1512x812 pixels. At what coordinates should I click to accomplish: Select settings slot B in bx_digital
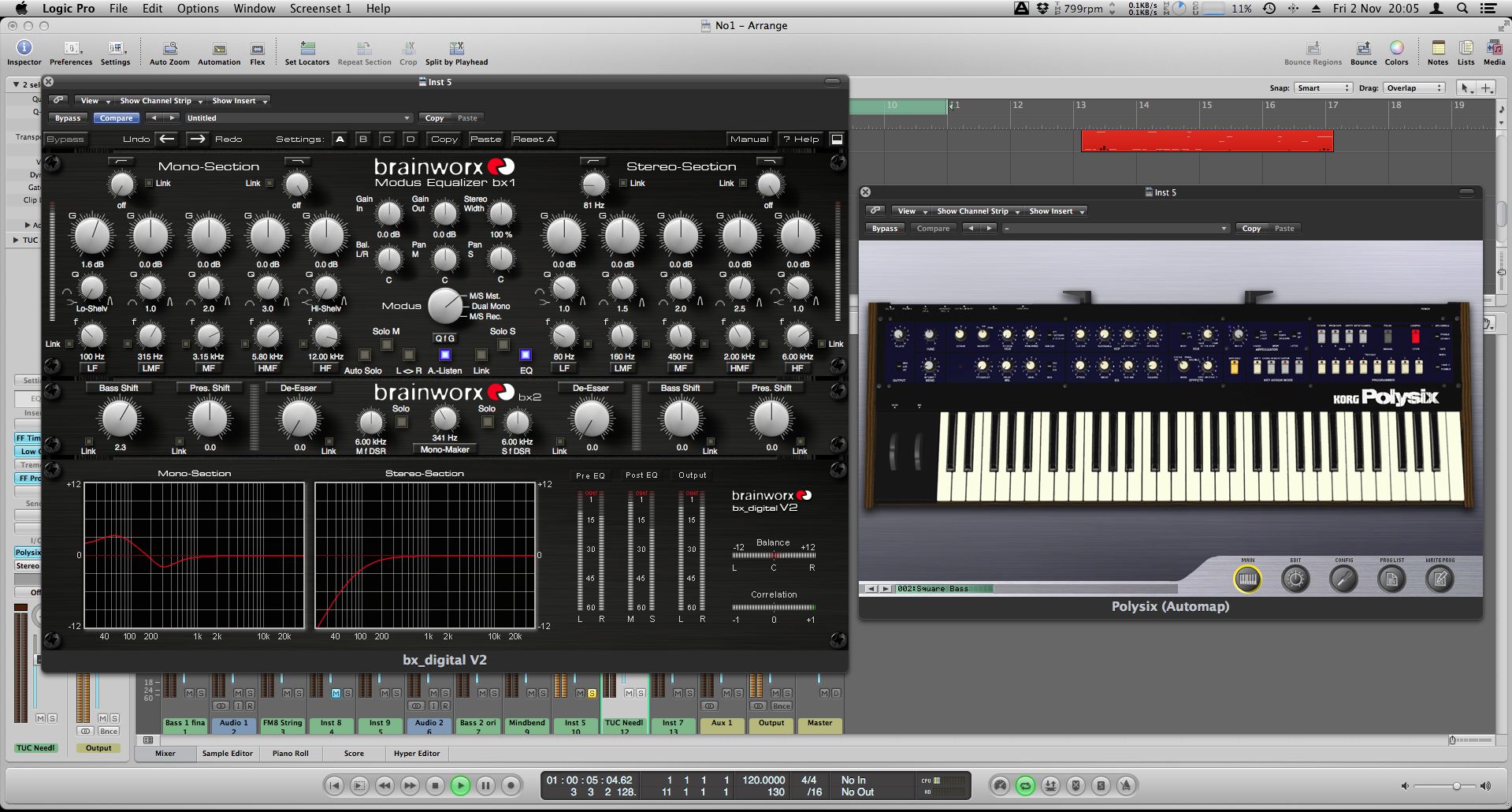[x=363, y=139]
